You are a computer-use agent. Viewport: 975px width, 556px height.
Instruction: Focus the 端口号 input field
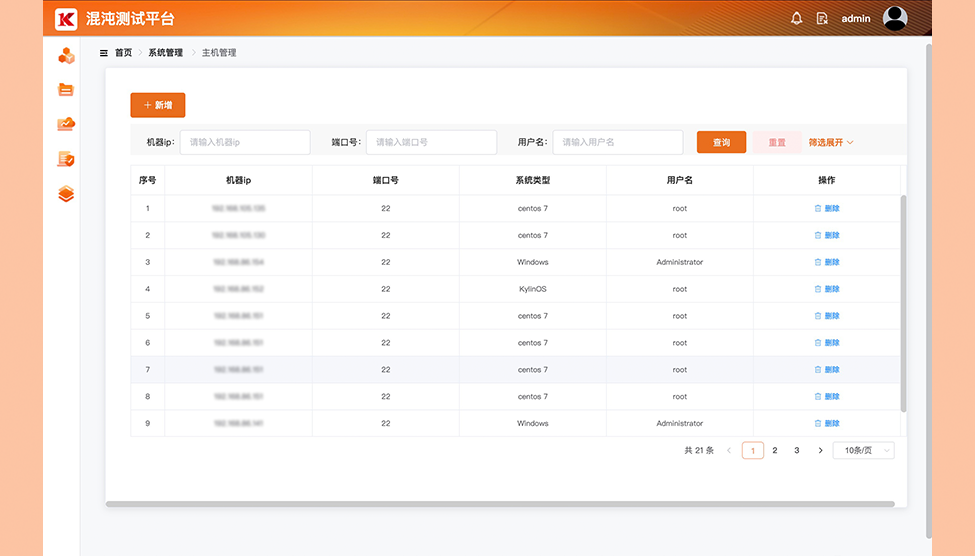(x=432, y=142)
